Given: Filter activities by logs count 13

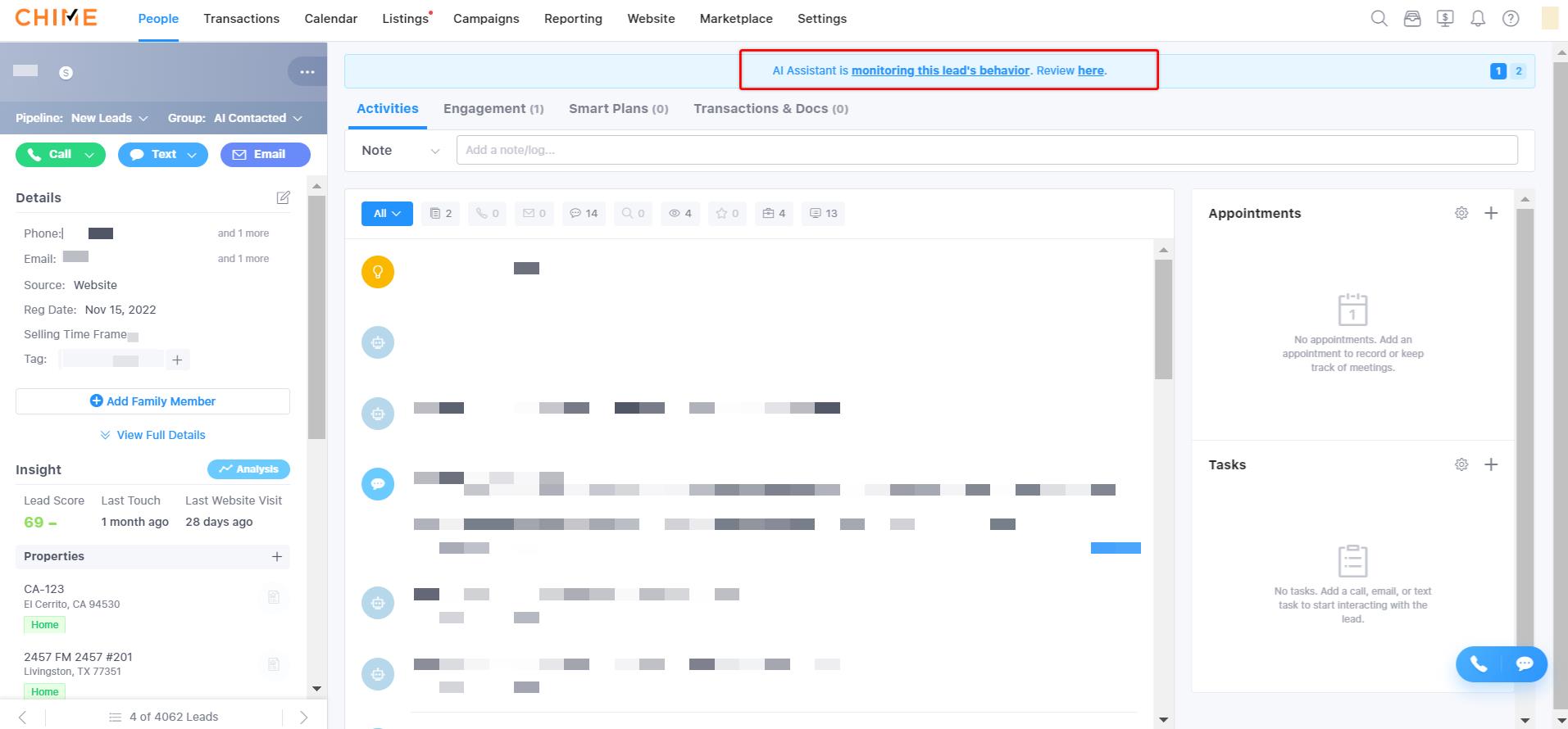Looking at the screenshot, I should (823, 214).
